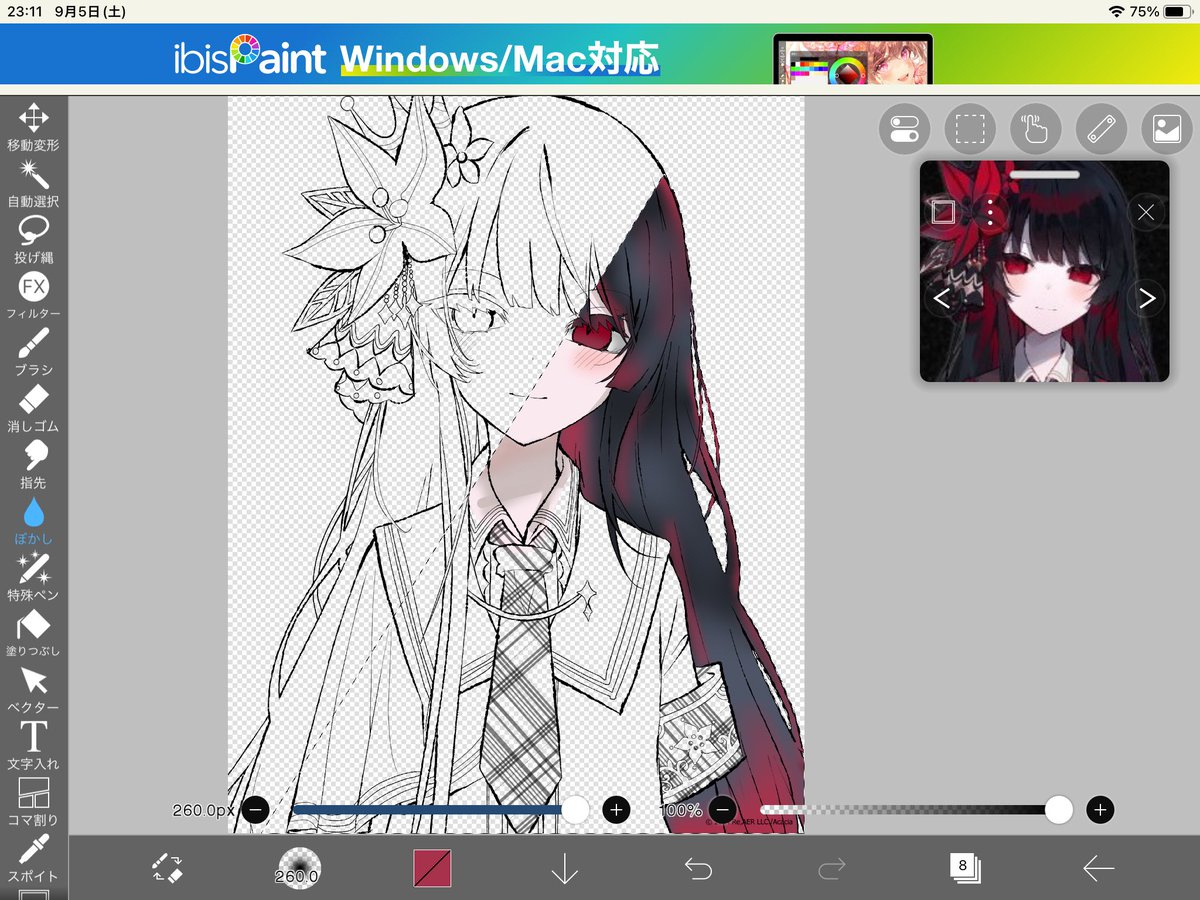Image resolution: width=1200 pixels, height=900 pixels.
Task: Swap between brush and eraser
Action: point(167,868)
